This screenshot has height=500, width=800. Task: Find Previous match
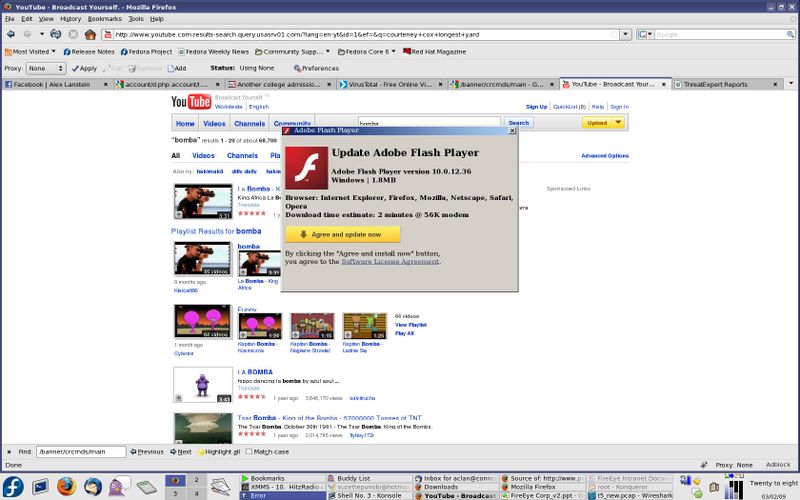click(147, 452)
